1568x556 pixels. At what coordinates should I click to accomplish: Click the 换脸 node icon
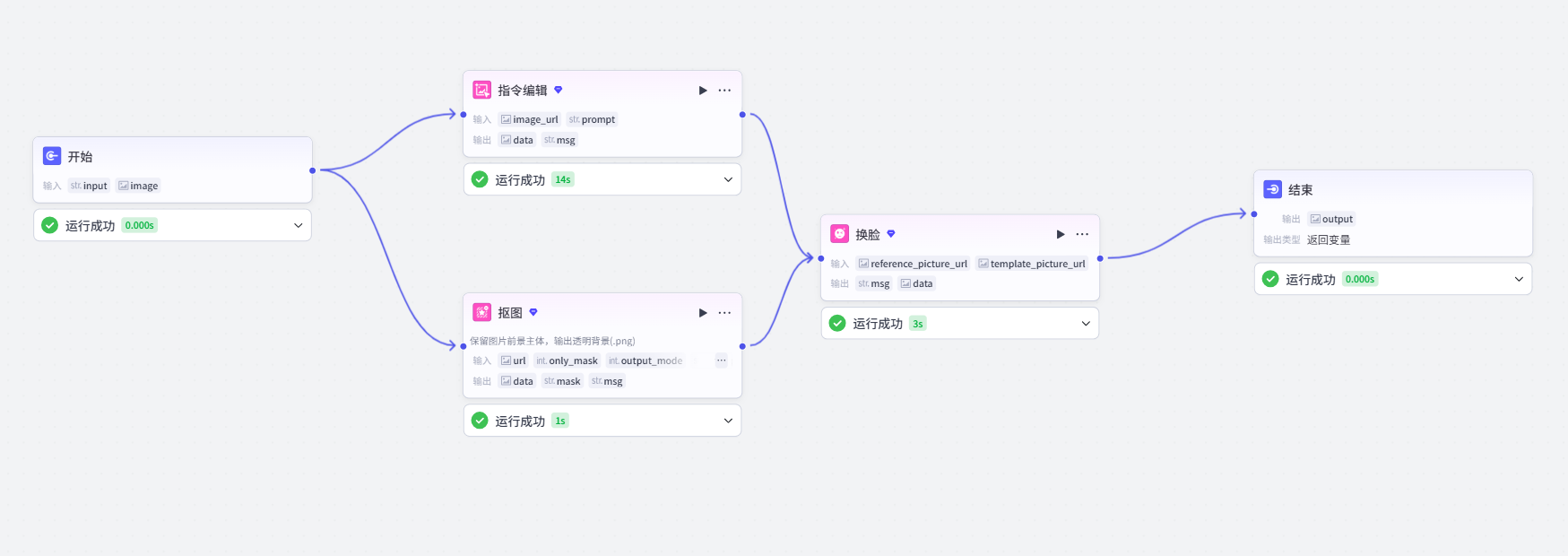pyautogui.click(x=839, y=233)
